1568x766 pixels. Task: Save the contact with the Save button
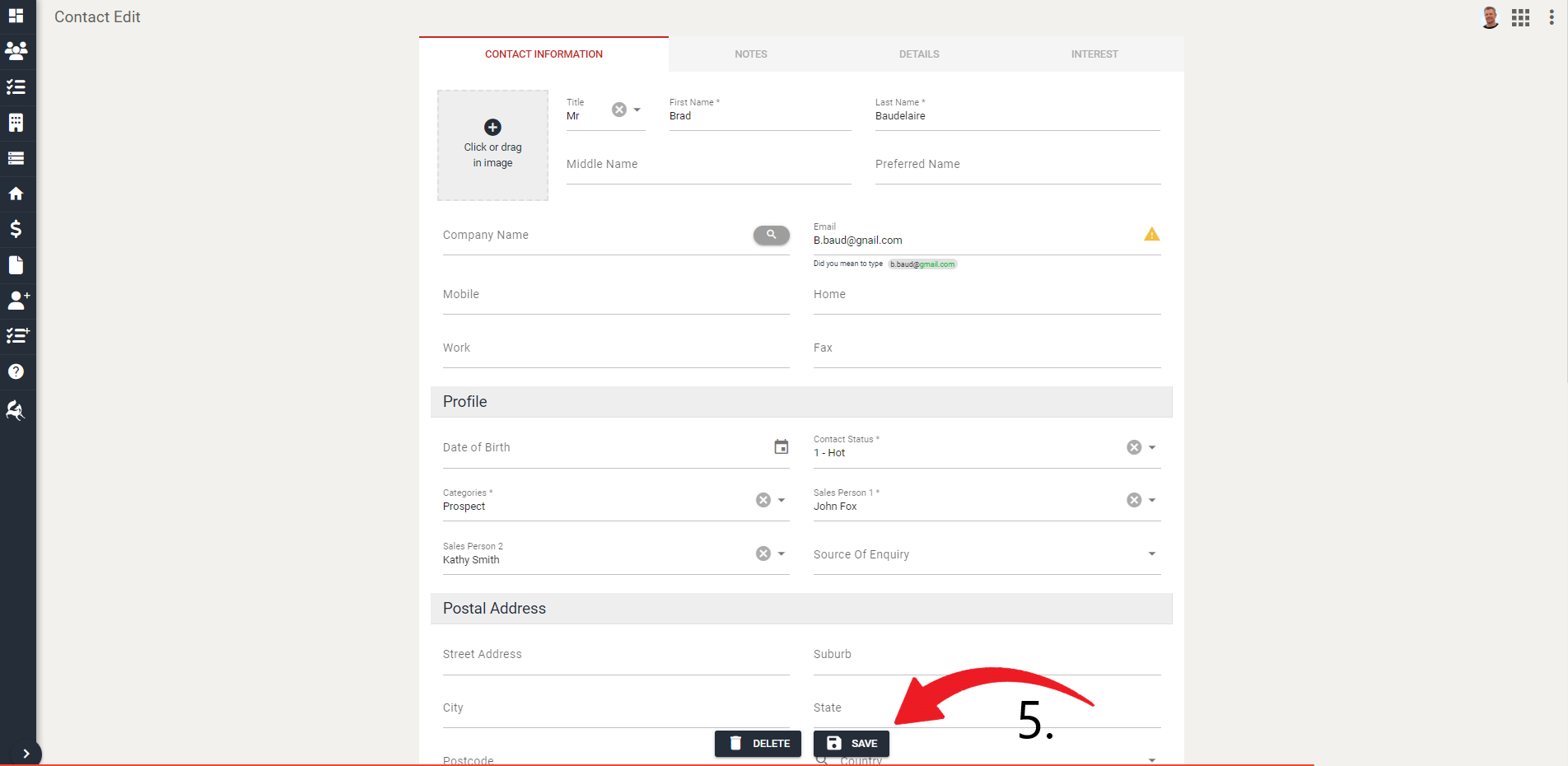[x=851, y=743]
